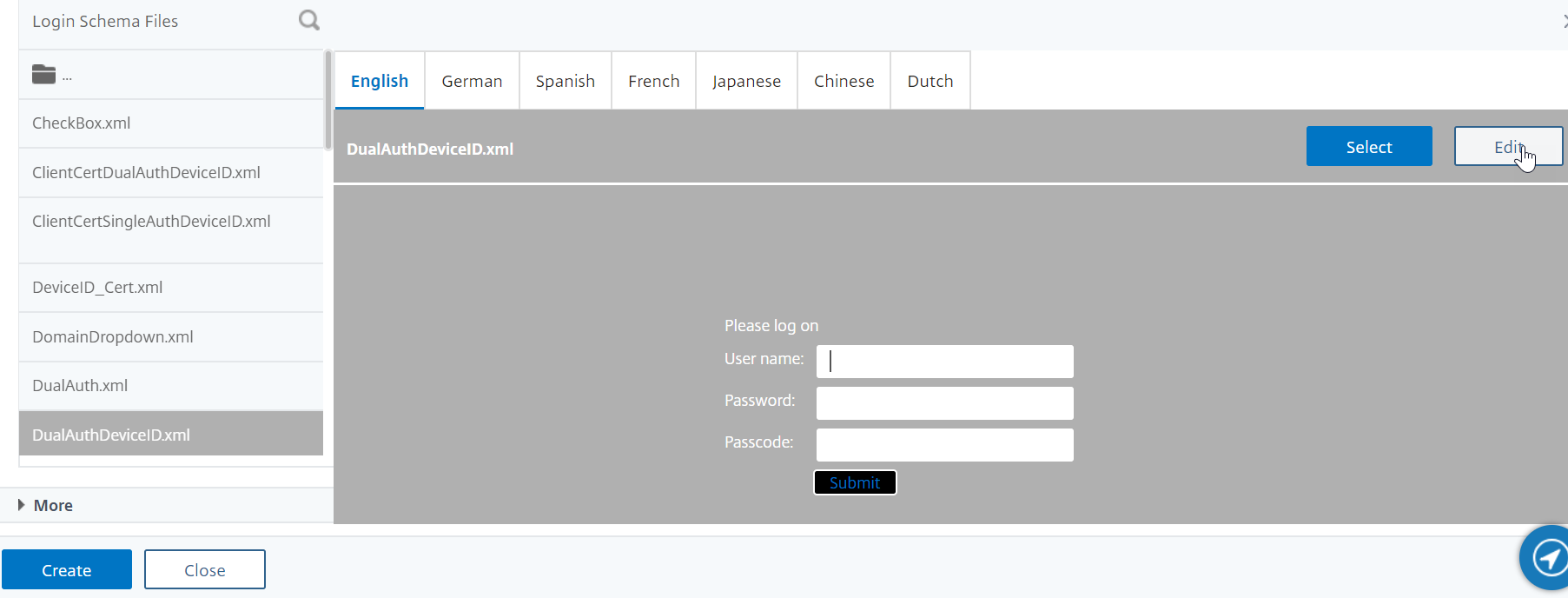This screenshot has height=598, width=1568.
Task: Open the parent folder icon
Action: pyautogui.click(x=43, y=75)
